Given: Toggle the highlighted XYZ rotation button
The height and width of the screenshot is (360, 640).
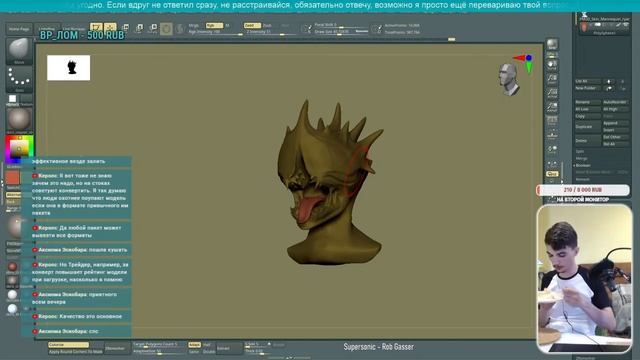Looking at the screenshot, I should pyautogui.click(x=552, y=174).
